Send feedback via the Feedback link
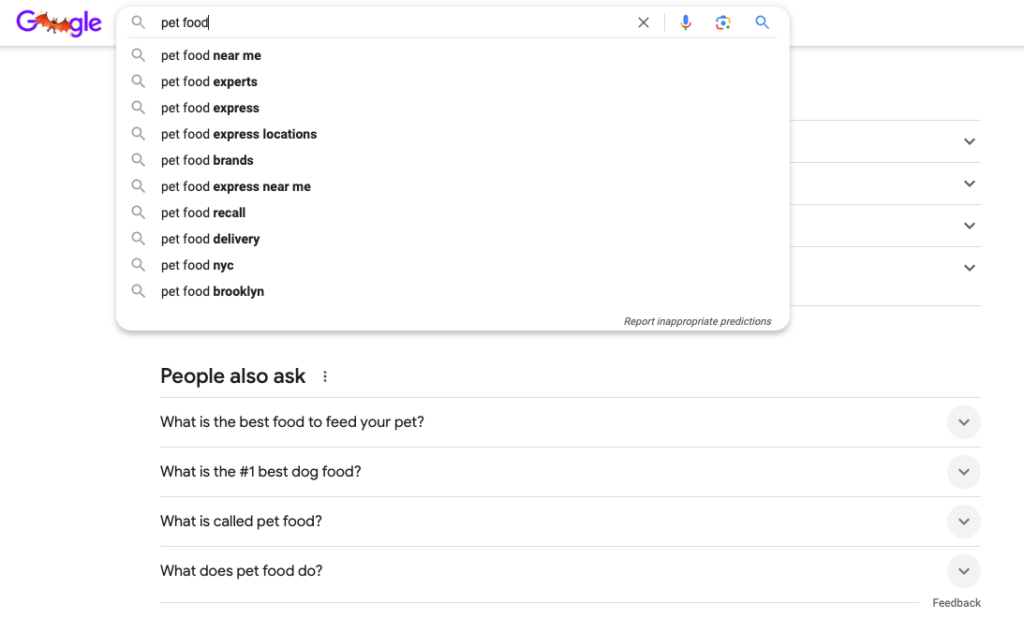The height and width of the screenshot is (632, 1024). [956, 602]
